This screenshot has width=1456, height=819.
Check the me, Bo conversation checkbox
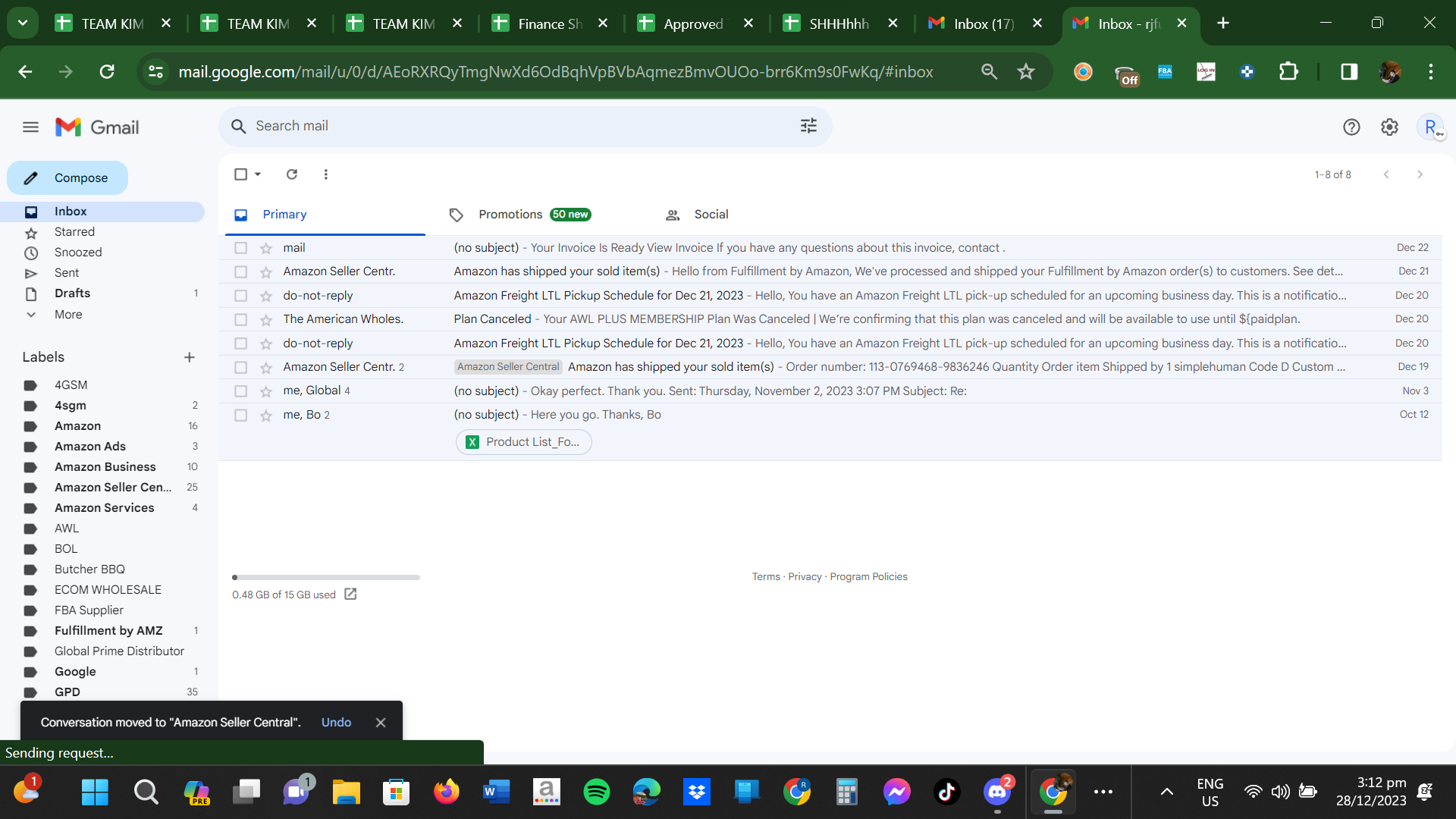pos(240,416)
